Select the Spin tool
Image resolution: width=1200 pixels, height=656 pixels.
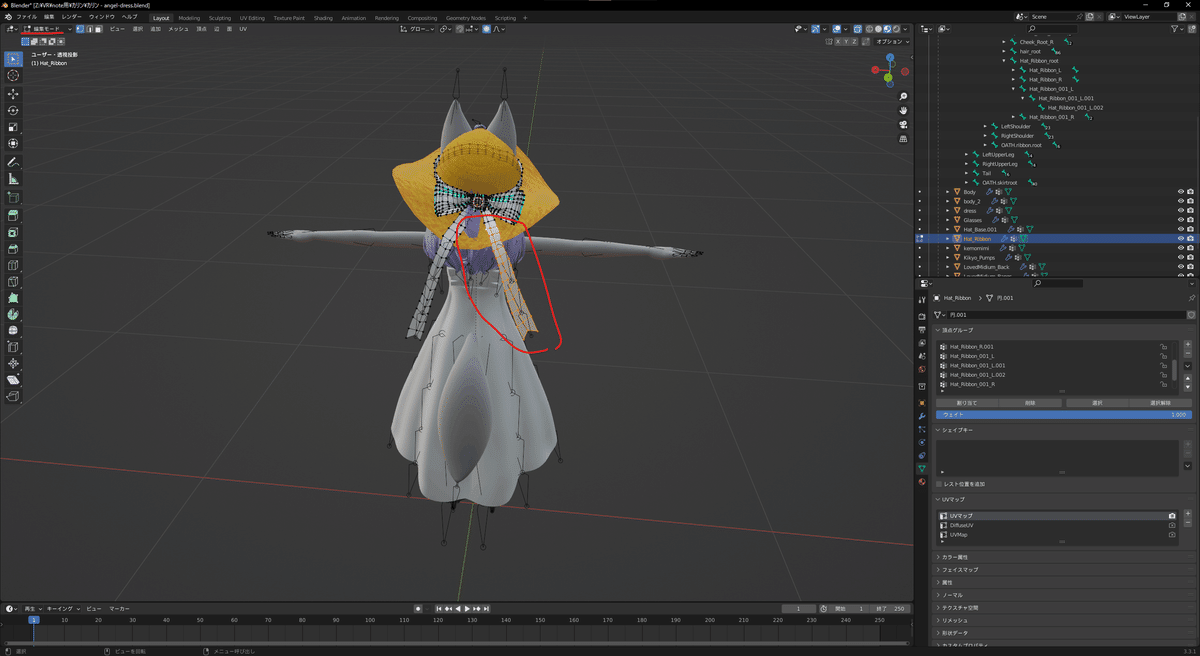(13, 314)
